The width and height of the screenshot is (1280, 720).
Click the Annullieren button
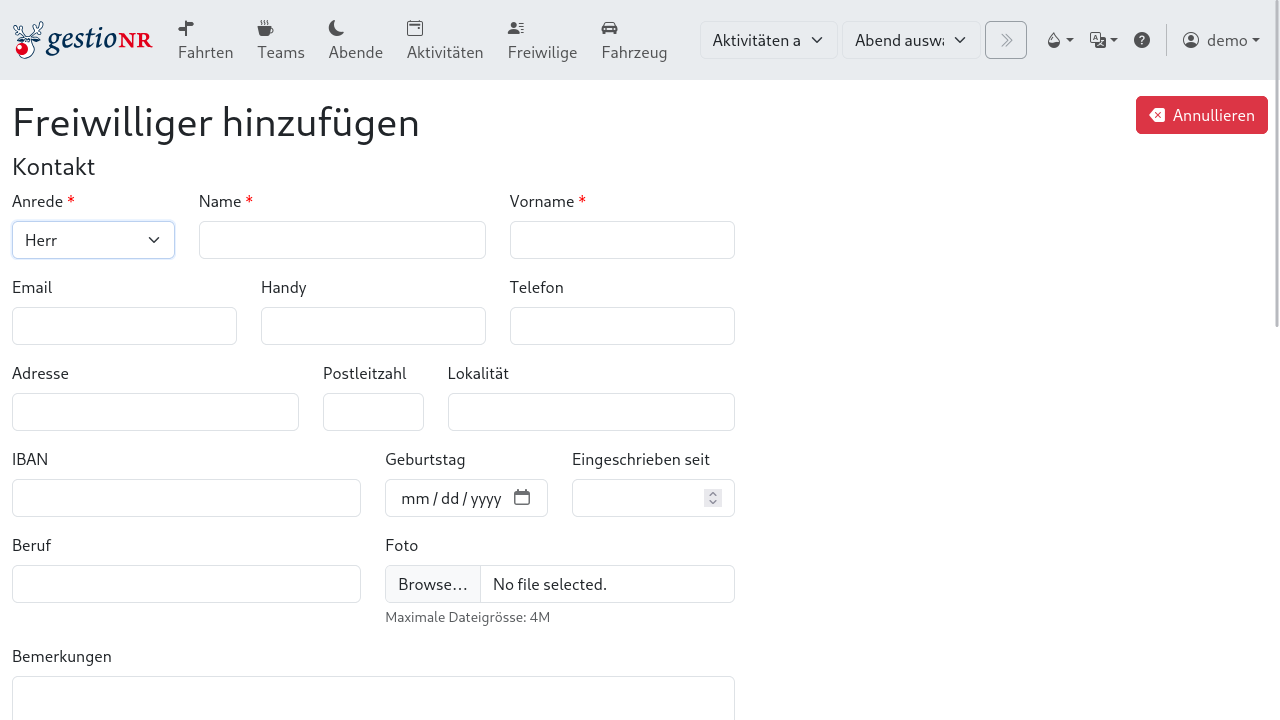pos(1201,115)
